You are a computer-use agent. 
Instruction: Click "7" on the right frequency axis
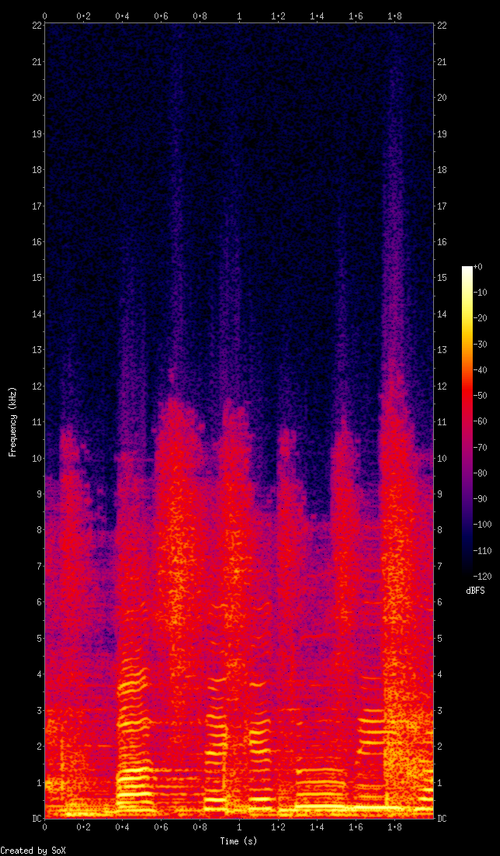(439, 566)
